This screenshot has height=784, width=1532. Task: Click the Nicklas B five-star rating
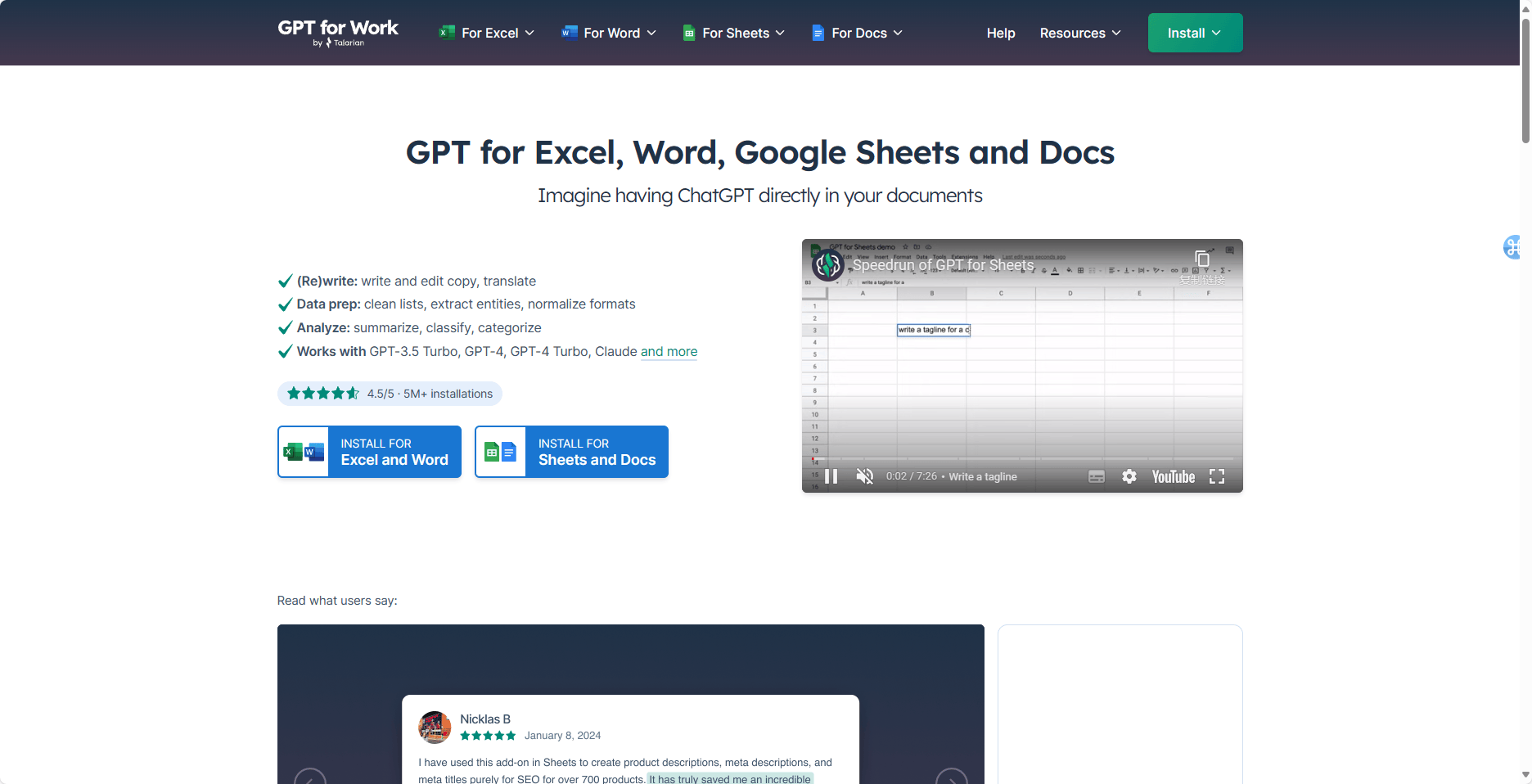488,736
